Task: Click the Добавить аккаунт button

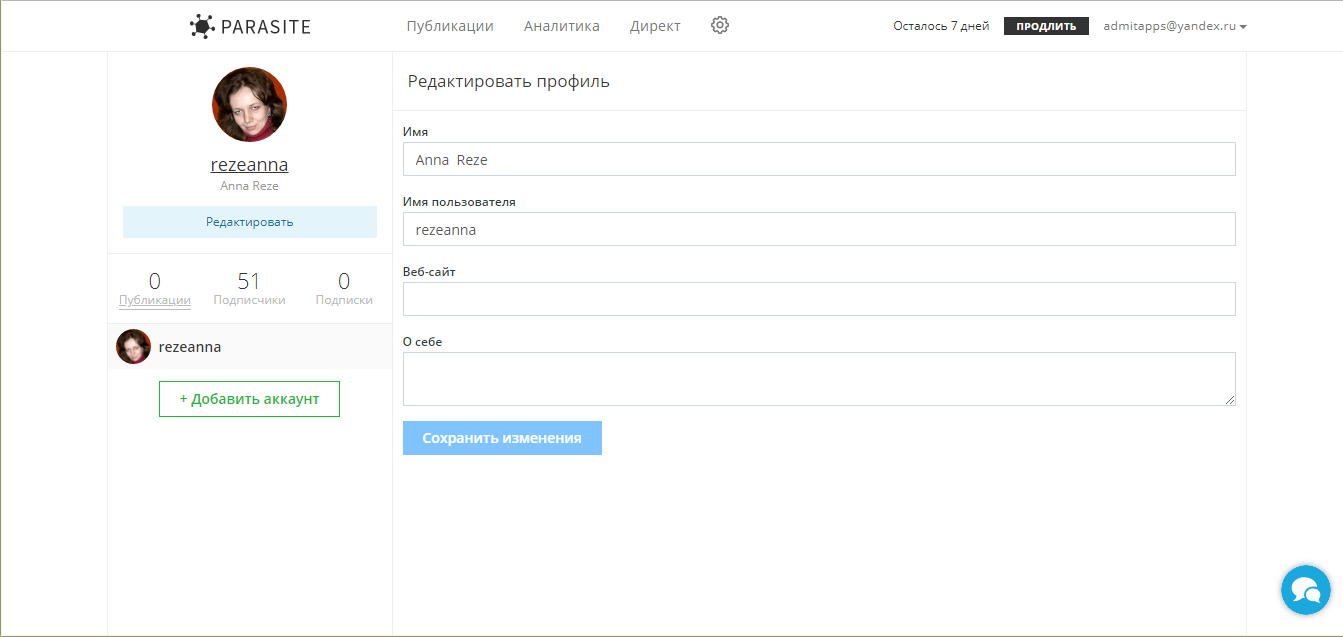Action: (x=249, y=399)
